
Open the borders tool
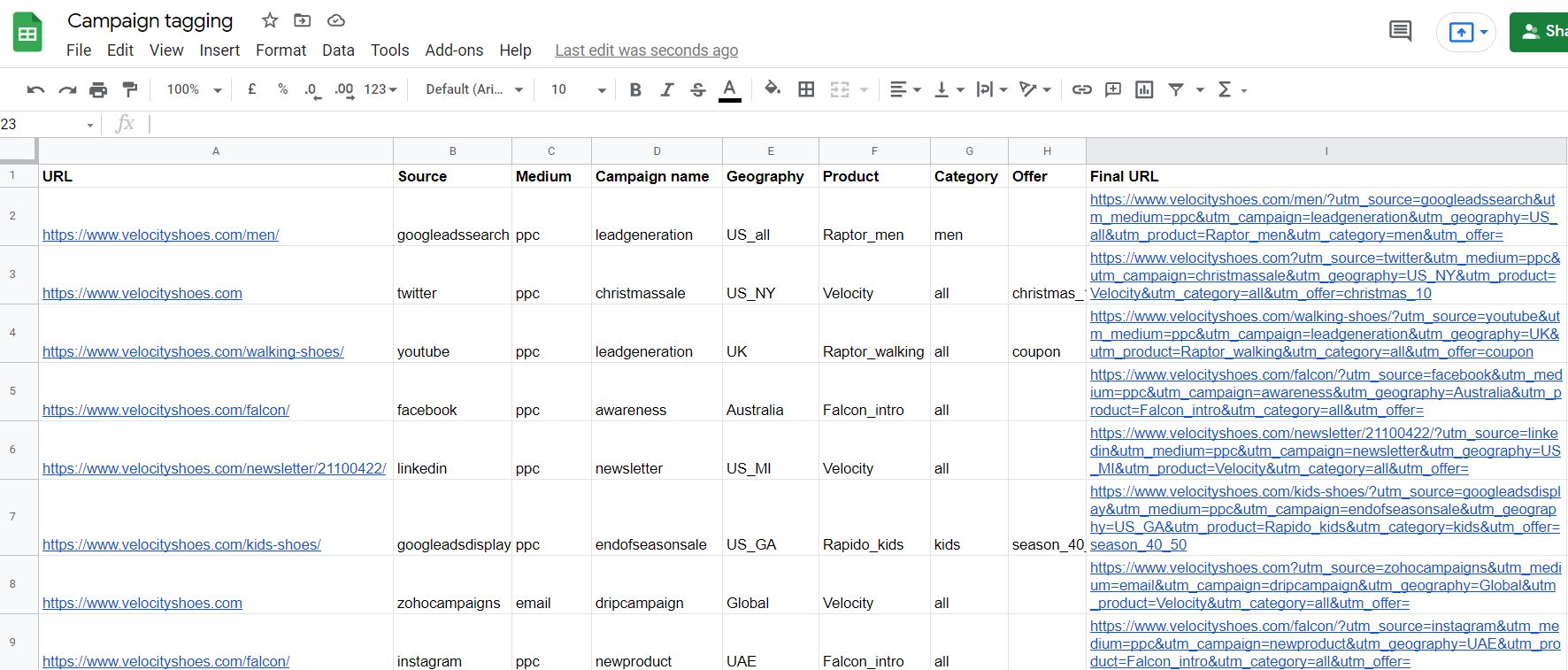(x=806, y=89)
